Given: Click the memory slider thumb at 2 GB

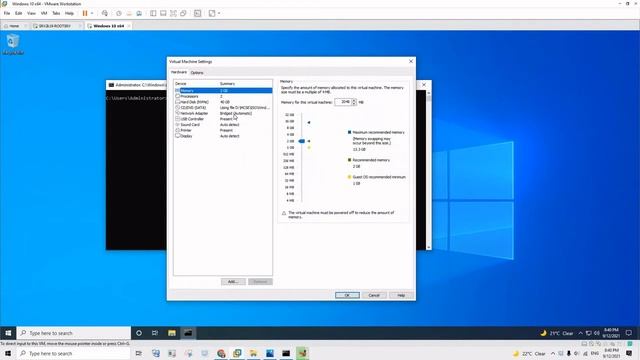Looking at the screenshot, I should [x=302, y=141].
